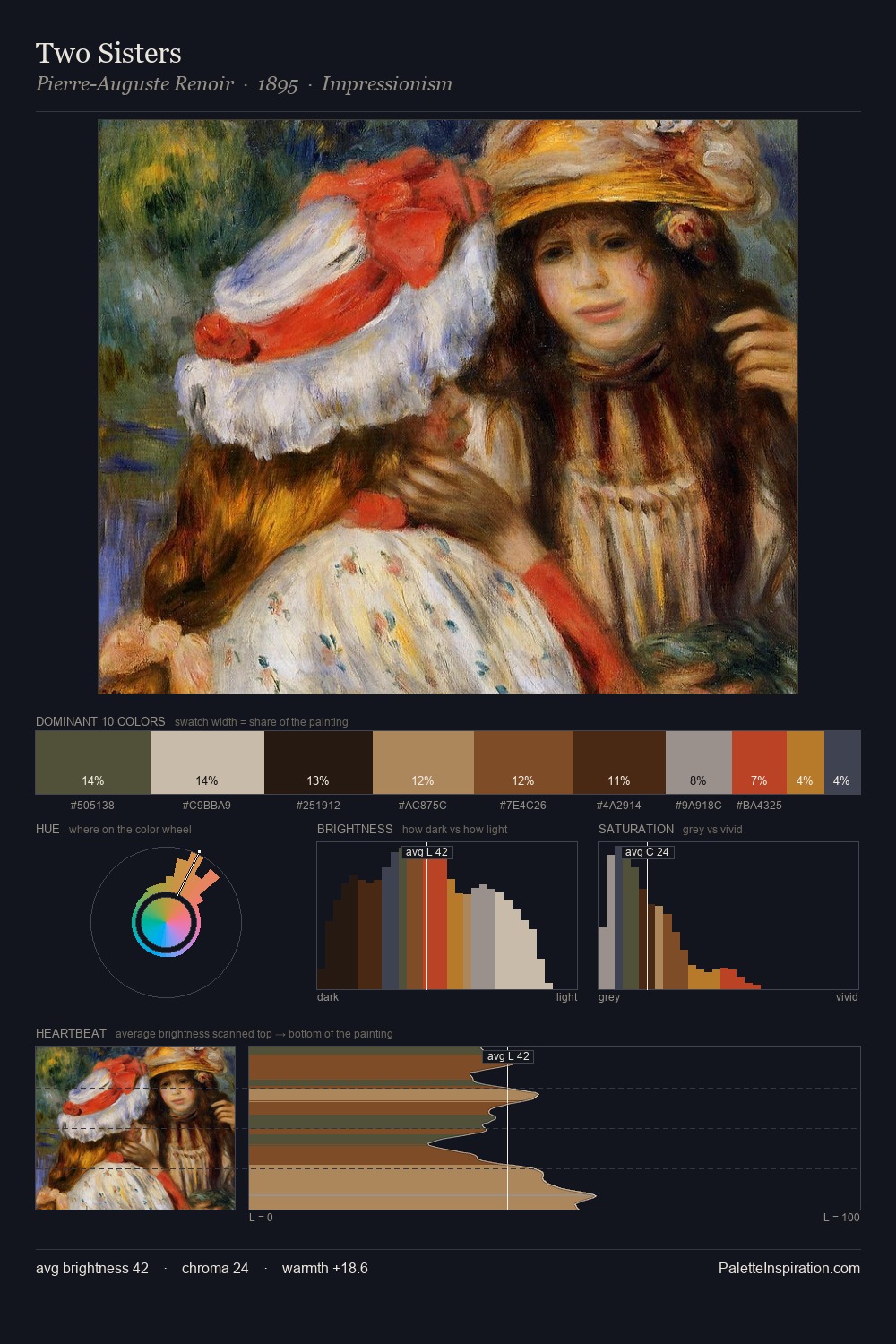Viewport: 896px width, 1344px height.
Task: Click the L = 100 axis label
Action: tap(841, 1218)
